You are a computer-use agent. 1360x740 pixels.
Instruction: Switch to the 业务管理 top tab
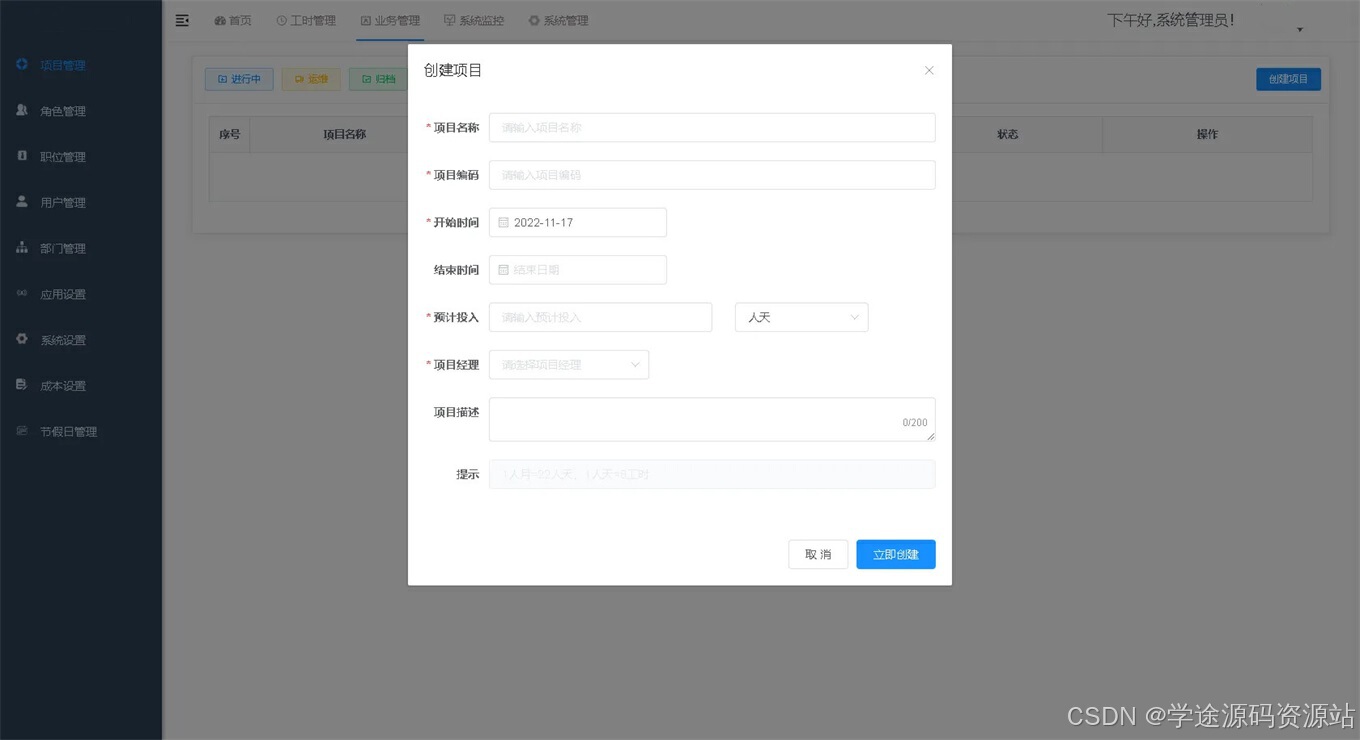[x=390, y=20]
